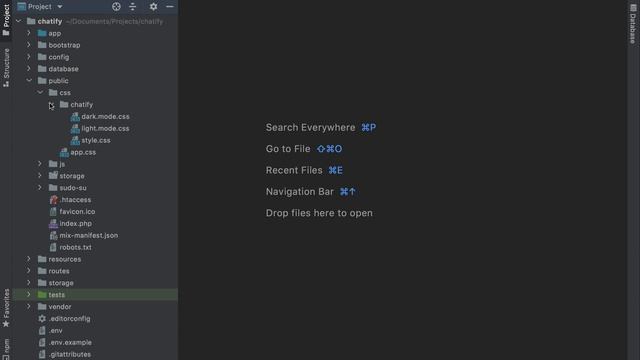Expand the vendor folder
Image resolution: width=640 pixels, height=360 pixels.
[29, 306]
